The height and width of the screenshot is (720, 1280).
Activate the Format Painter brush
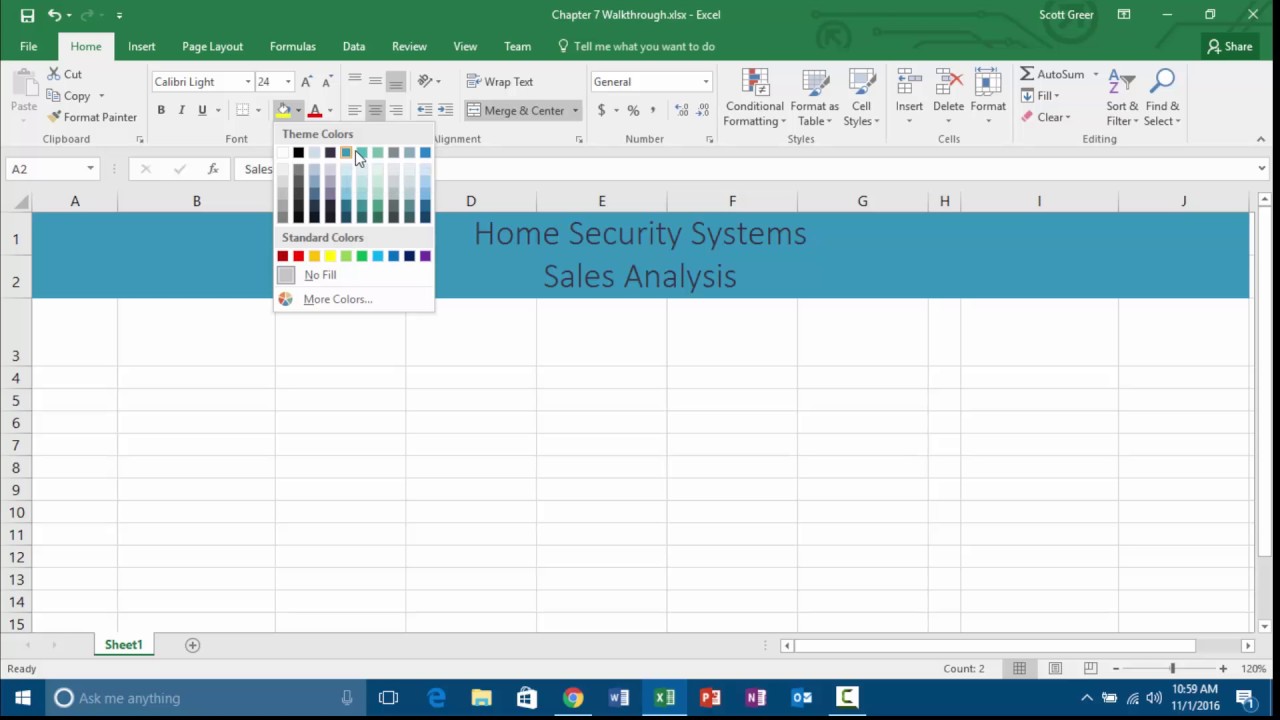coord(54,117)
